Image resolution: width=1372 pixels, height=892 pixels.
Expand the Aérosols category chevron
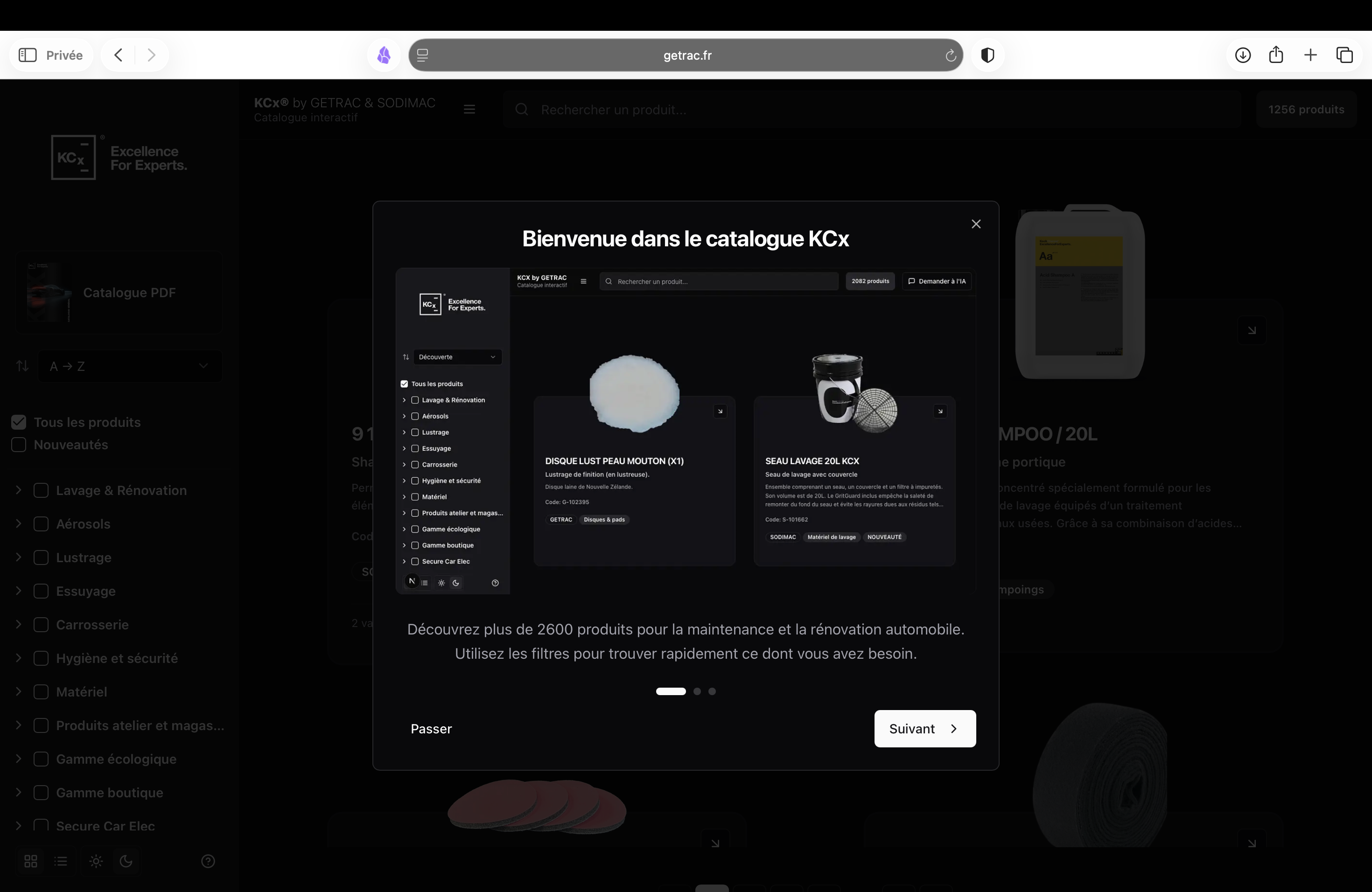click(19, 524)
